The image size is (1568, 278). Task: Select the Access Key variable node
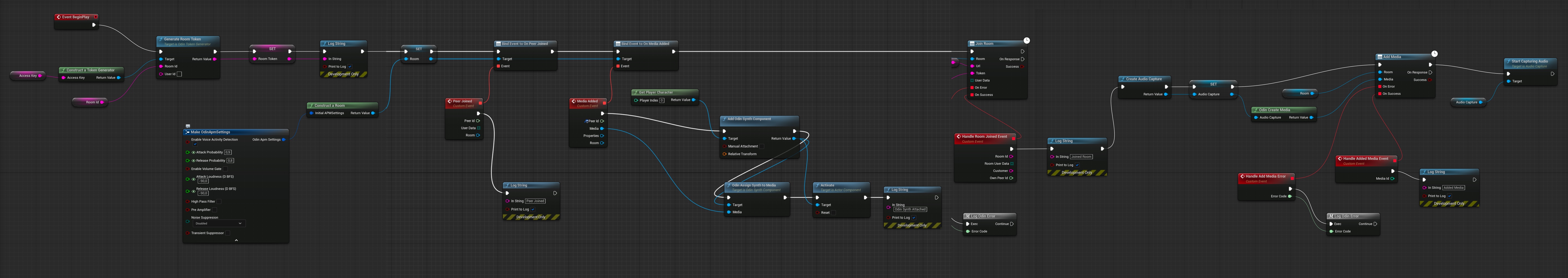[28, 76]
